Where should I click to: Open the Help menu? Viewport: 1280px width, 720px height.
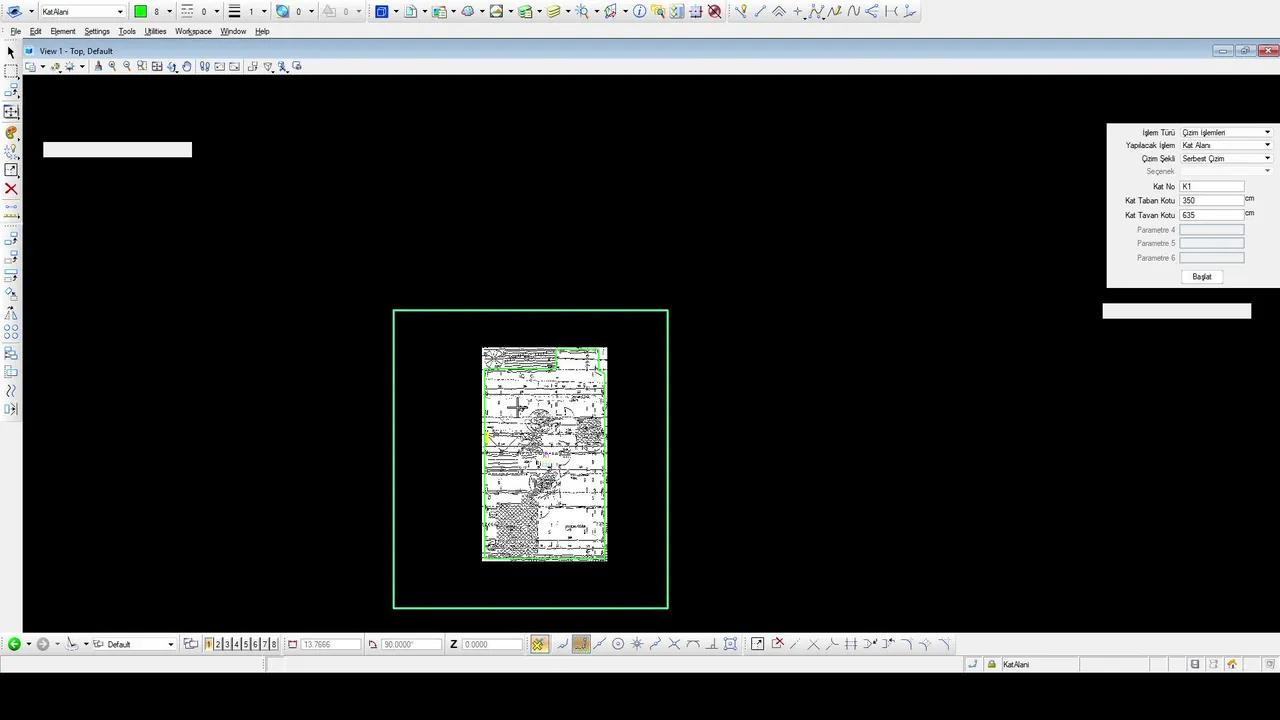click(262, 32)
